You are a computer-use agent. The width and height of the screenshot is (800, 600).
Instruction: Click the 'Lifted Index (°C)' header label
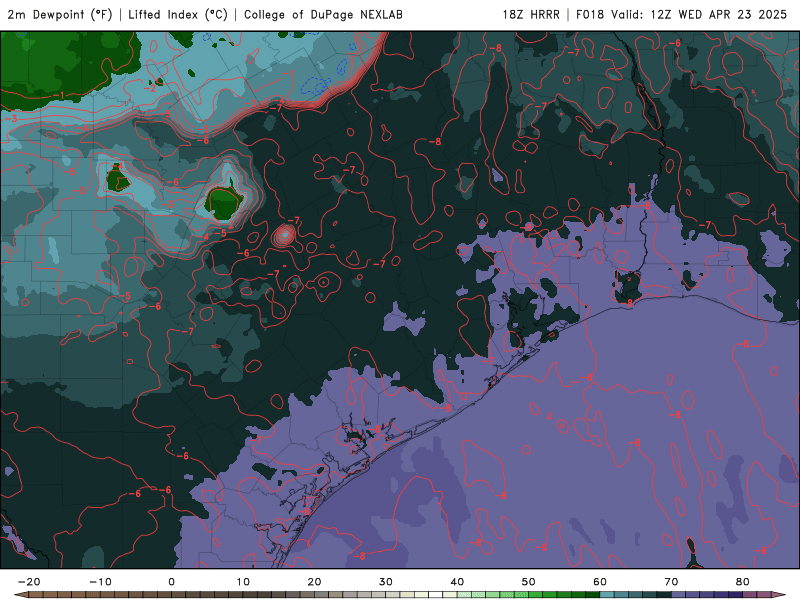(178, 14)
